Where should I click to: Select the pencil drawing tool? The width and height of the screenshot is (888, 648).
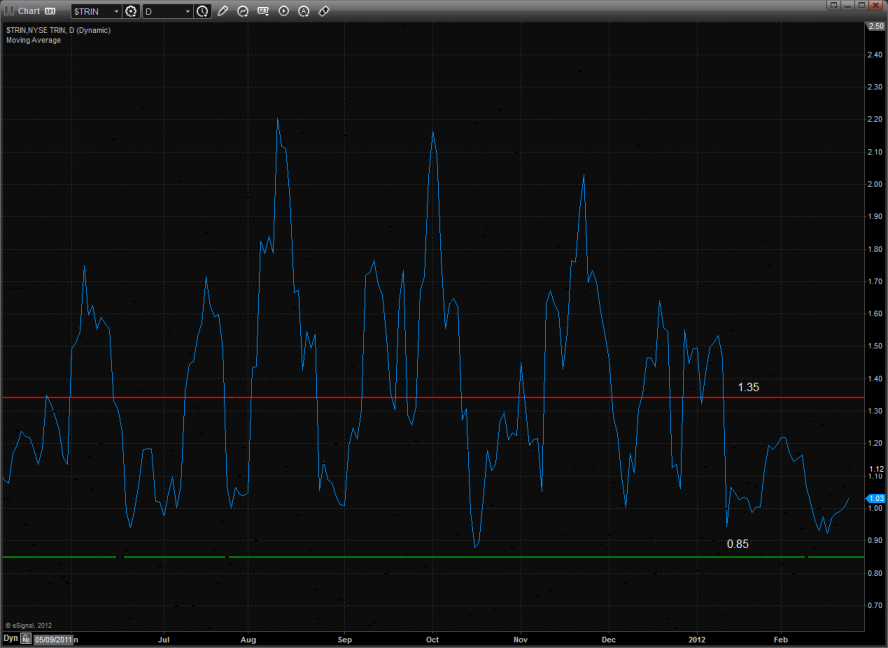[x=222, y=11]
